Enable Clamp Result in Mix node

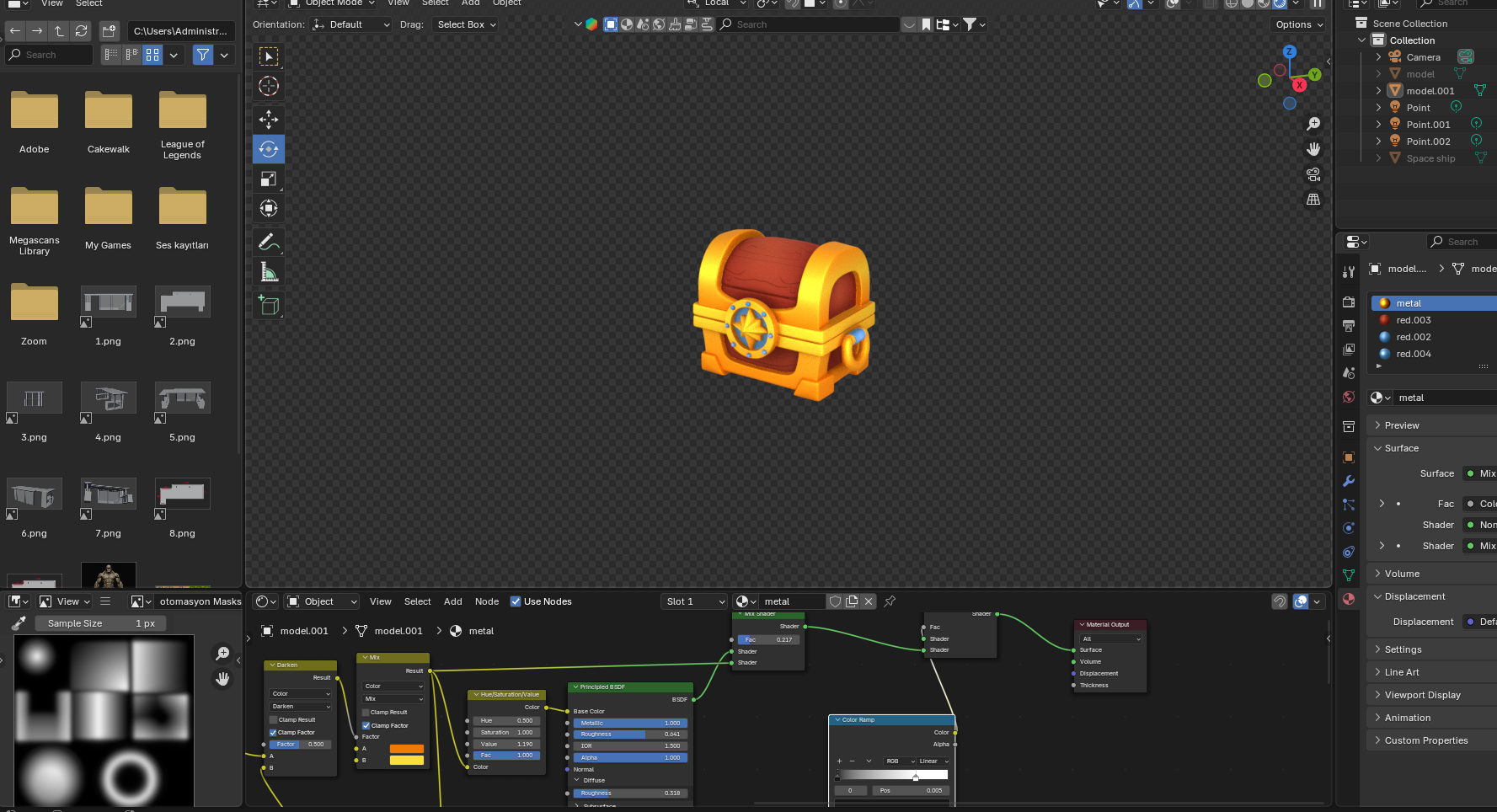coord(366,713)
